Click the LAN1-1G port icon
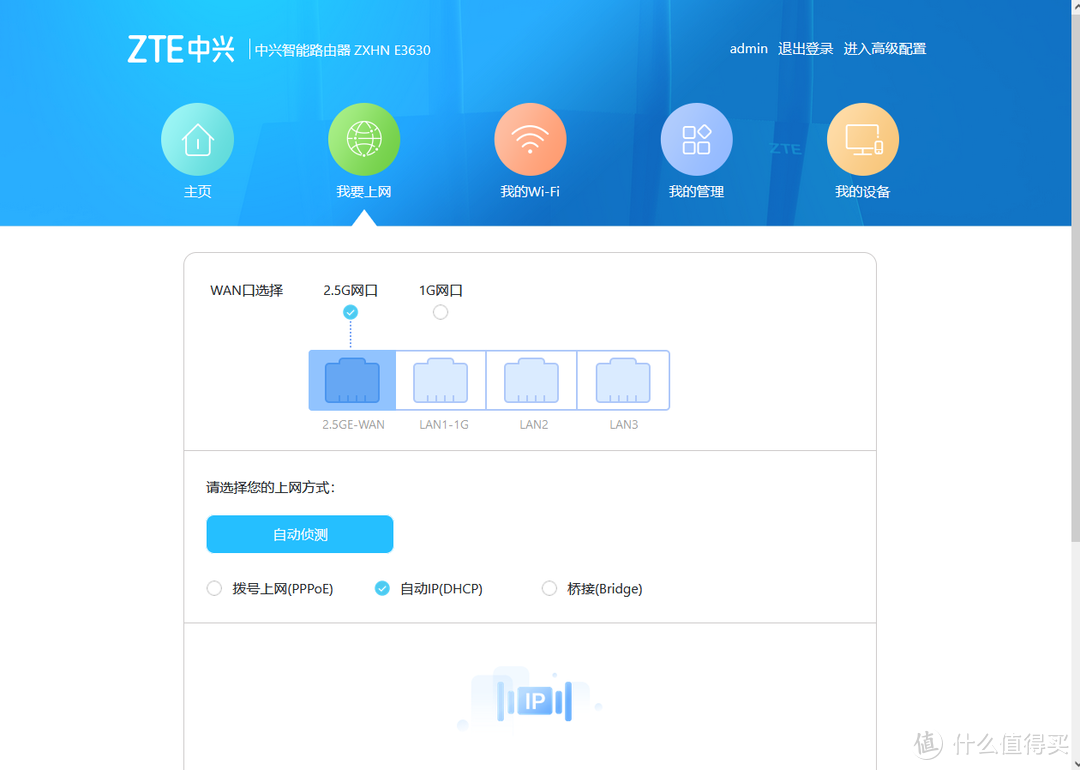This screenshot has width=1080, height=770. tap(440, 380)
